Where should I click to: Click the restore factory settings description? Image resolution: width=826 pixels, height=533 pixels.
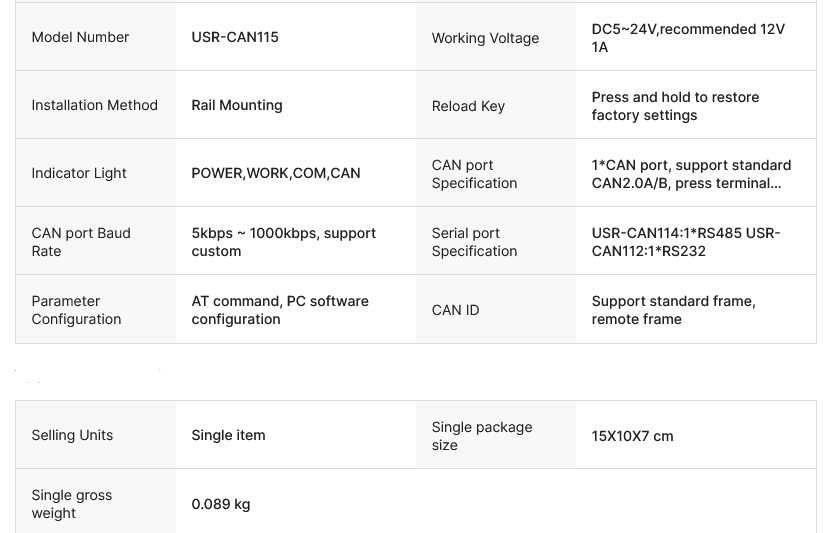(x=675, y=106)
